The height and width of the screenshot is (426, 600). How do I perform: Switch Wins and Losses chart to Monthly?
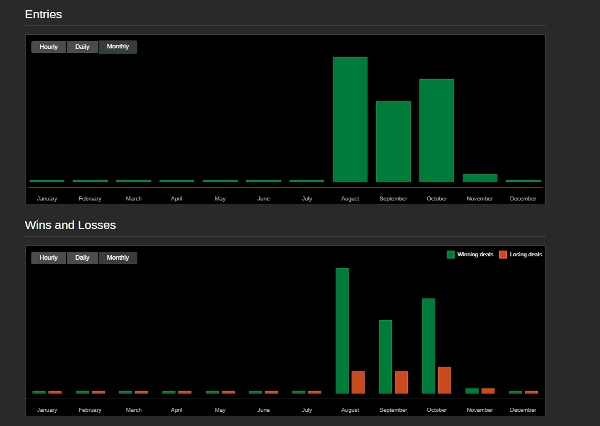pos(118,258)
